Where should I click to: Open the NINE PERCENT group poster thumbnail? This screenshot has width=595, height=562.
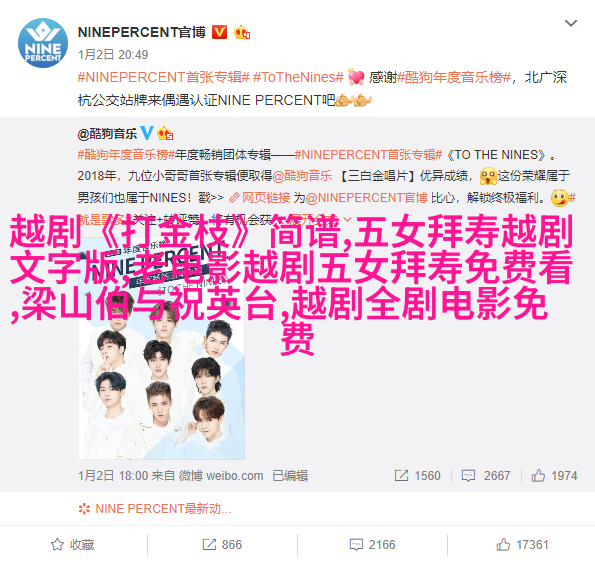click(x=162, y=348)
